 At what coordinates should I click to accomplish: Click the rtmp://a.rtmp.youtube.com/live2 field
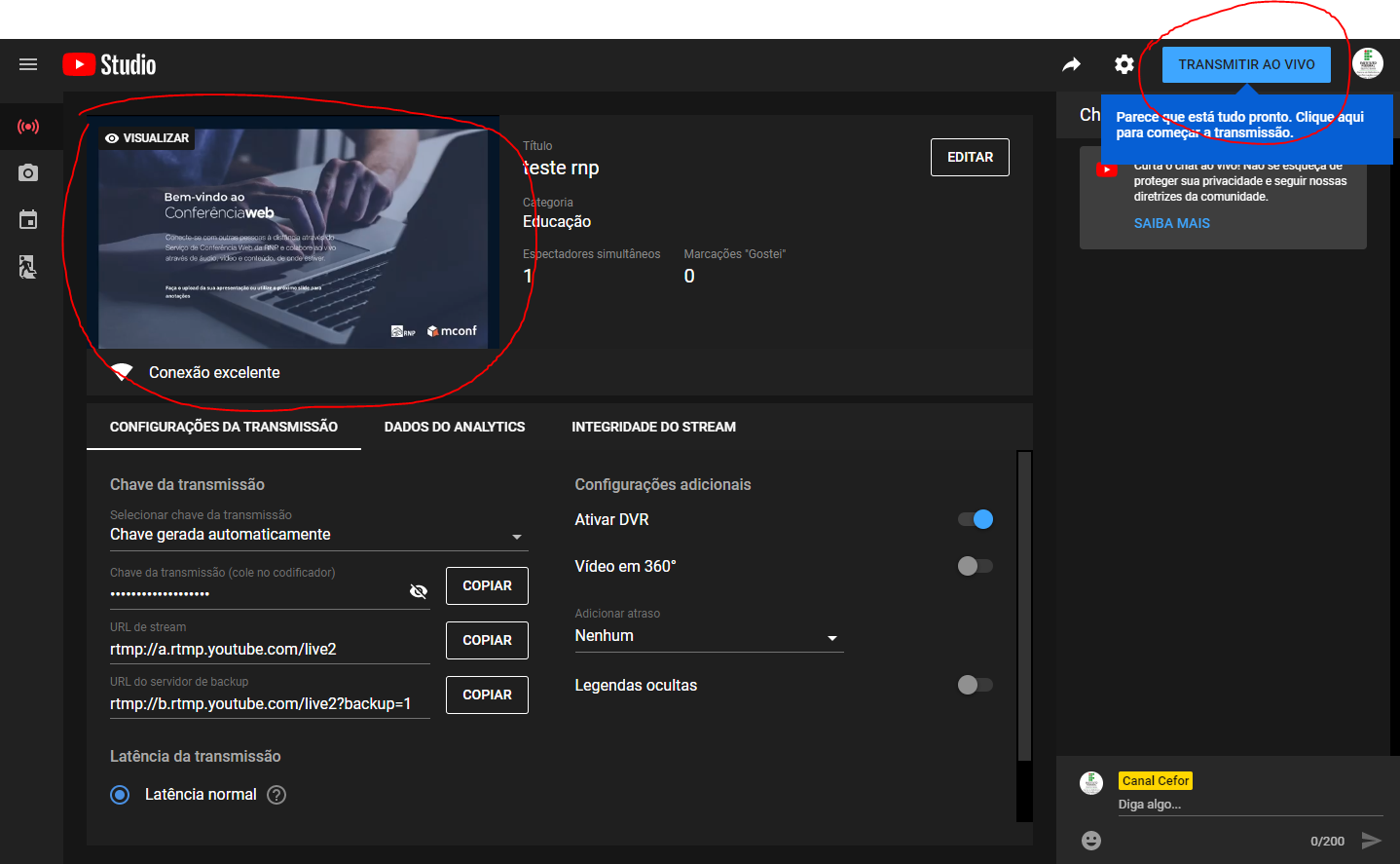[270, 650]
